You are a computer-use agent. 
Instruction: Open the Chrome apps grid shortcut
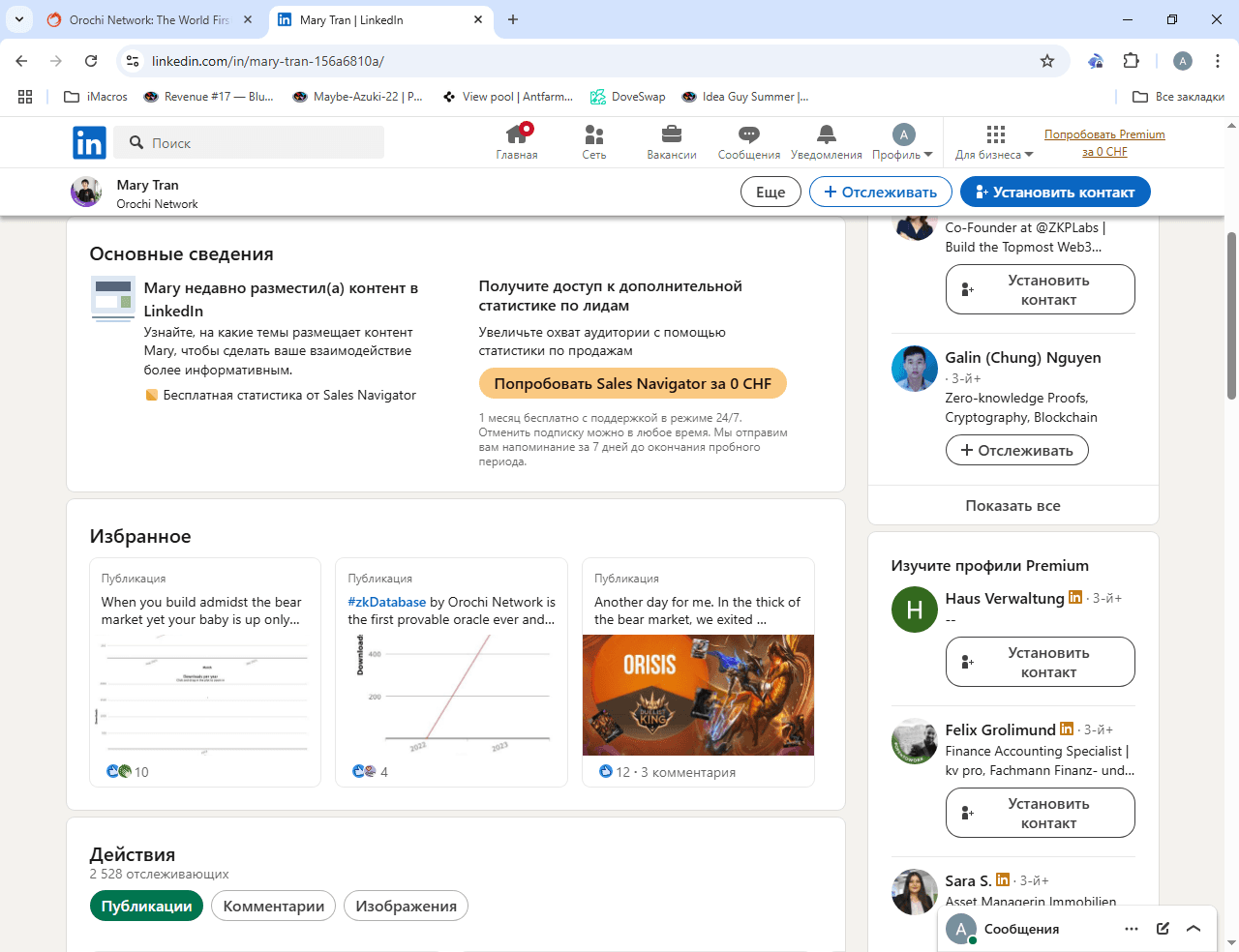[x=25, y=97]
